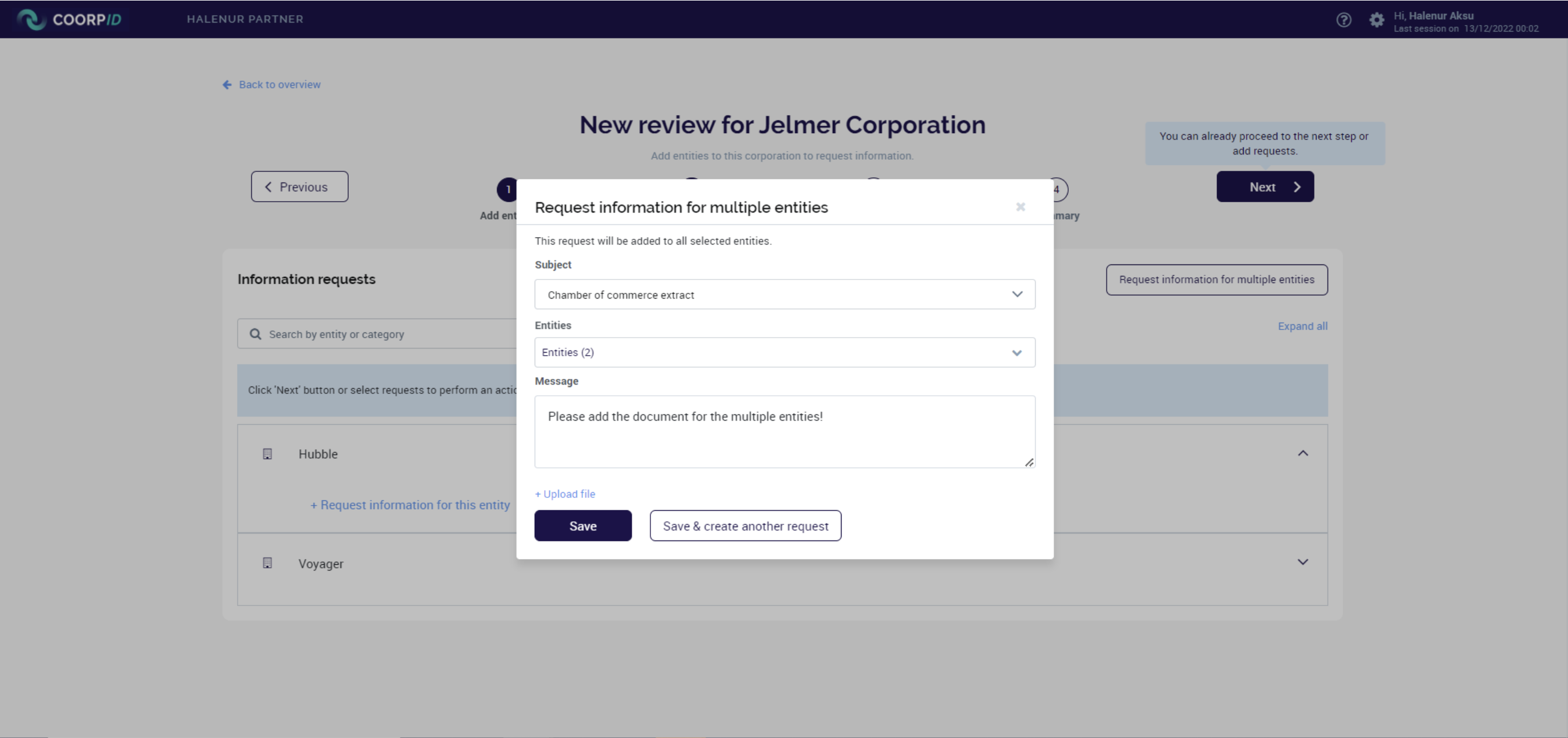Viewport: 1568px width, 738px height.
Task: Open the Subject dropdown
Action: 785,295
